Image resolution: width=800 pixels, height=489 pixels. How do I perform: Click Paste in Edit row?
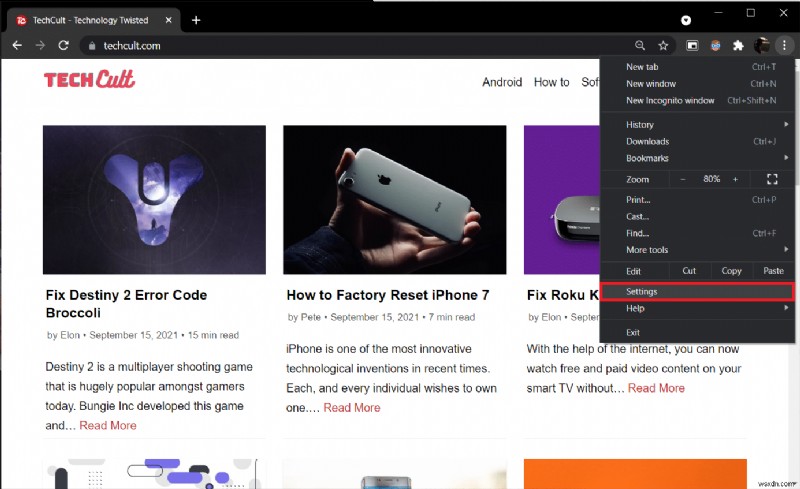click(773, 271)
